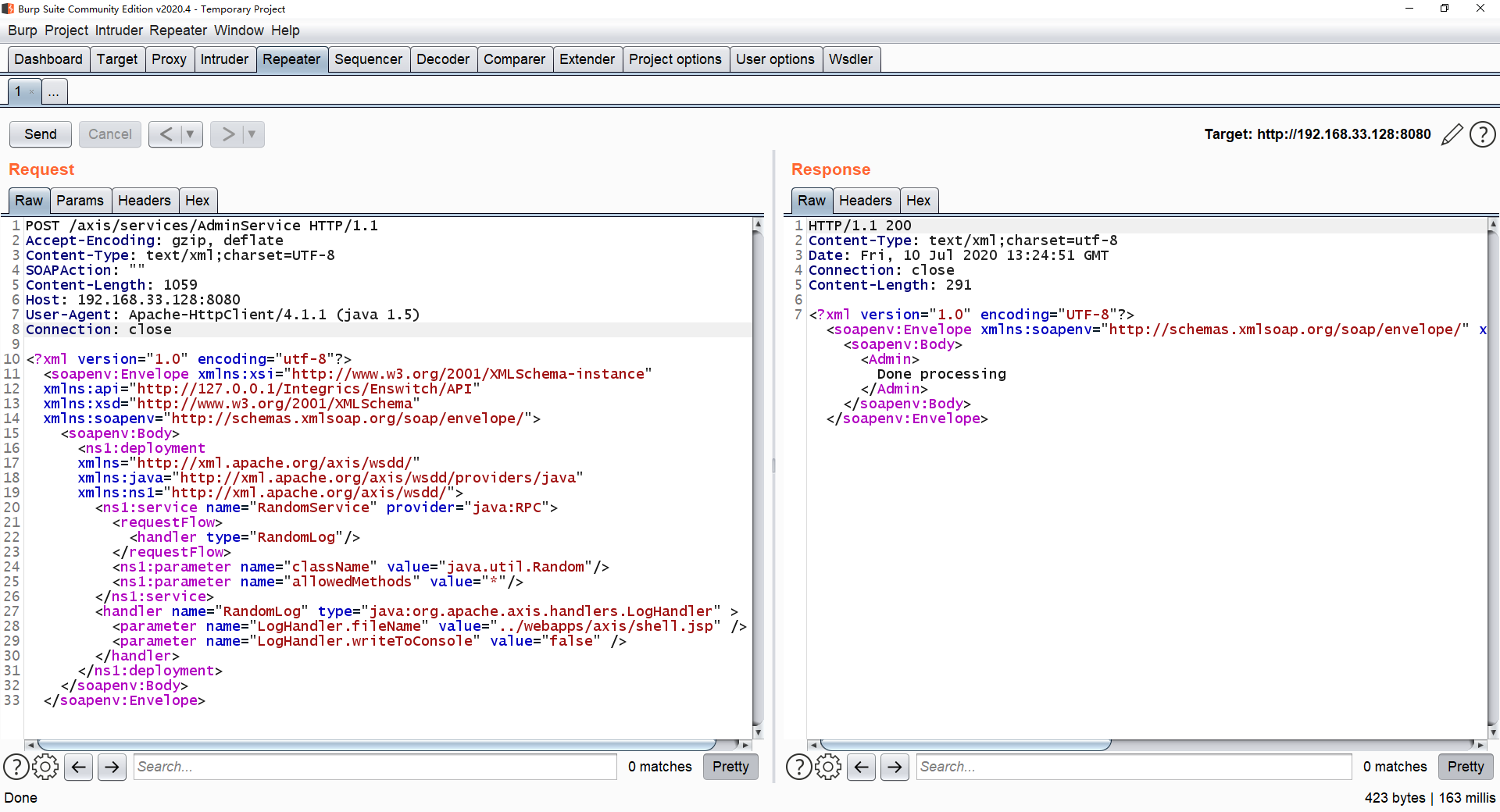This screenshot has width=1500, height=812.
Task: Click the target URL text label
Action: 1317,134
